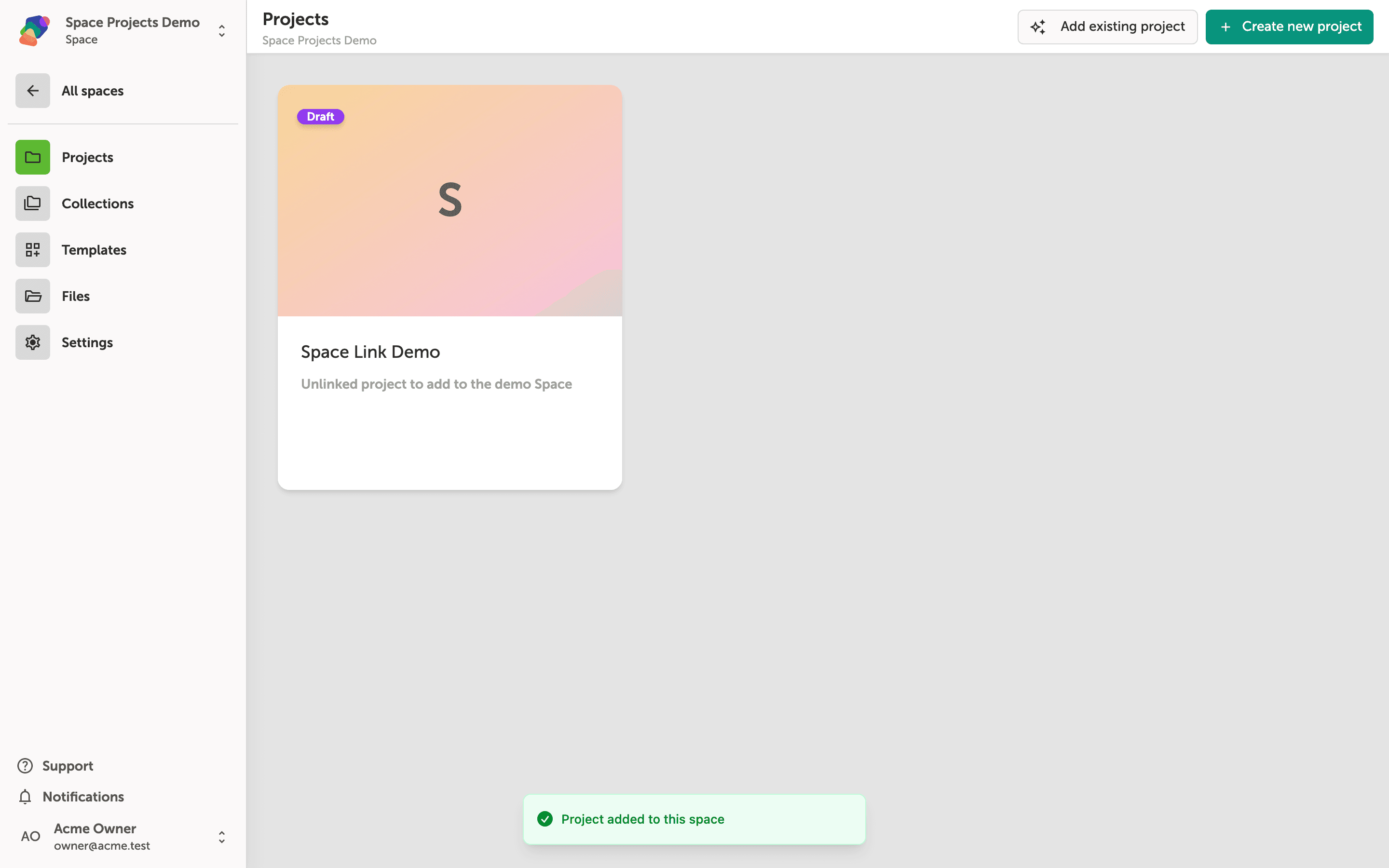The width and height of the screenshot is (1389, 868).
Task: Switch to the Templates menu item
Action: (x=94, y=250)
